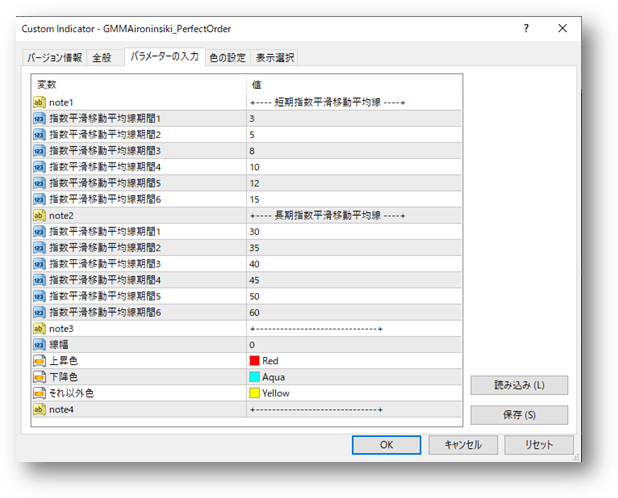Select the 下降色 variable name

pos(63,377)
